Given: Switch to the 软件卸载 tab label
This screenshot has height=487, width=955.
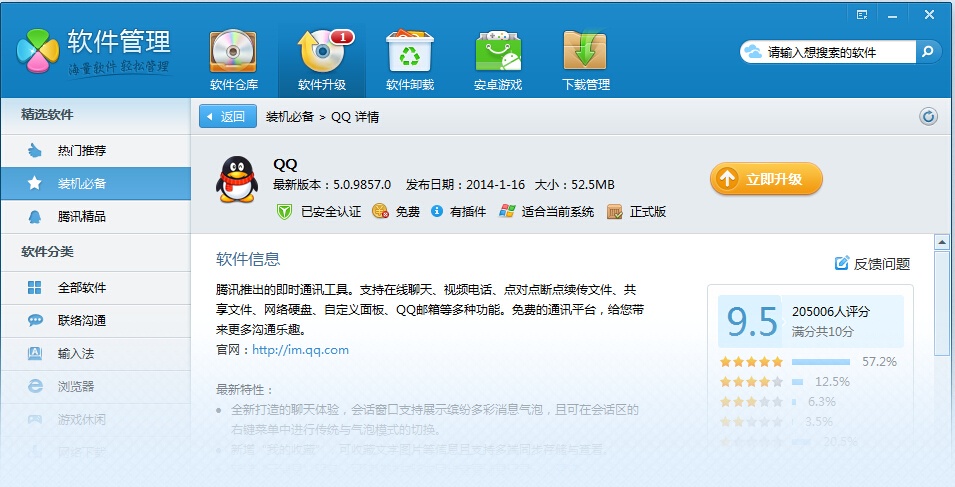Looking at the screenshot, I should pos(410,85).
